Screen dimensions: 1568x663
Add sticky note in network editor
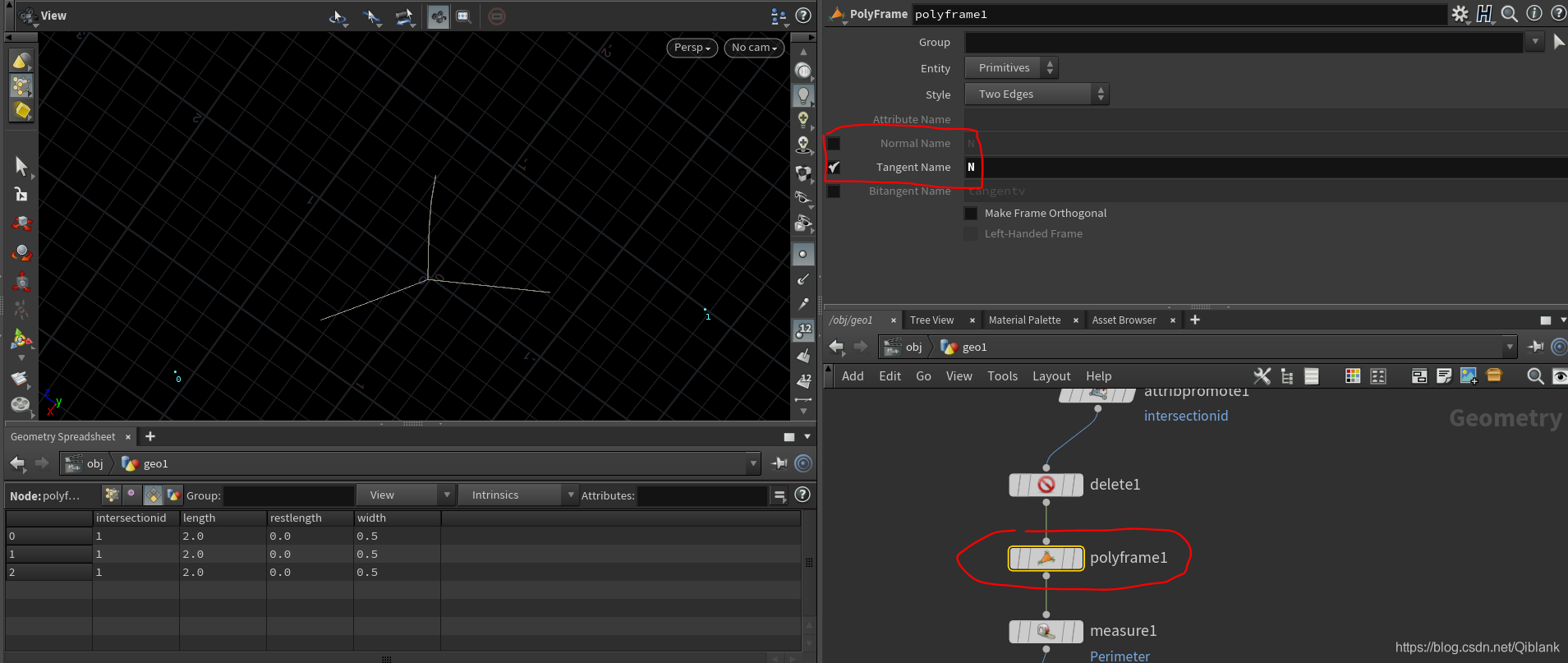point(1444,376)
